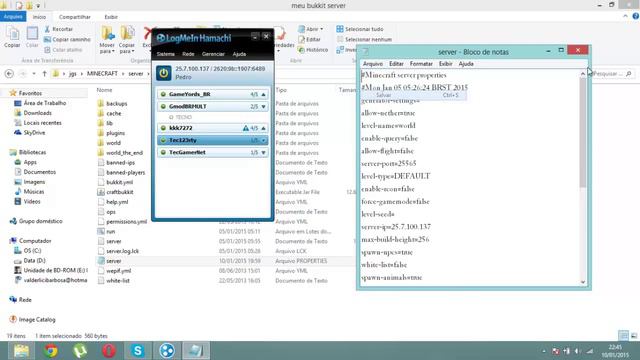The width and height of the screenshot is (640, 360).
Task: Open the Rede menu in Hamachi
Action: click(188, 54)
